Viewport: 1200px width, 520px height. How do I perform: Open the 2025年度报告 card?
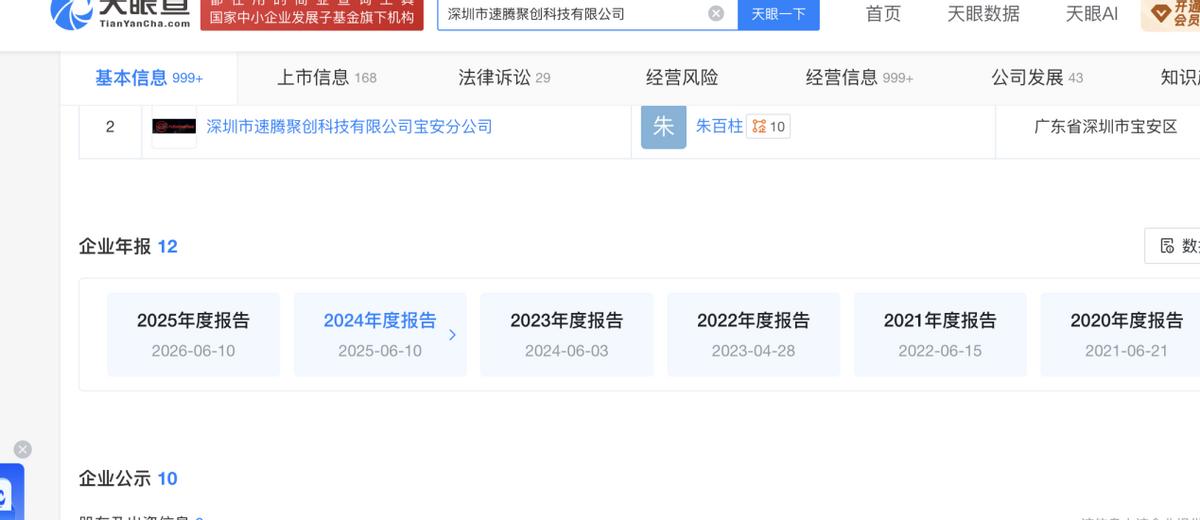tap(193, 334)
